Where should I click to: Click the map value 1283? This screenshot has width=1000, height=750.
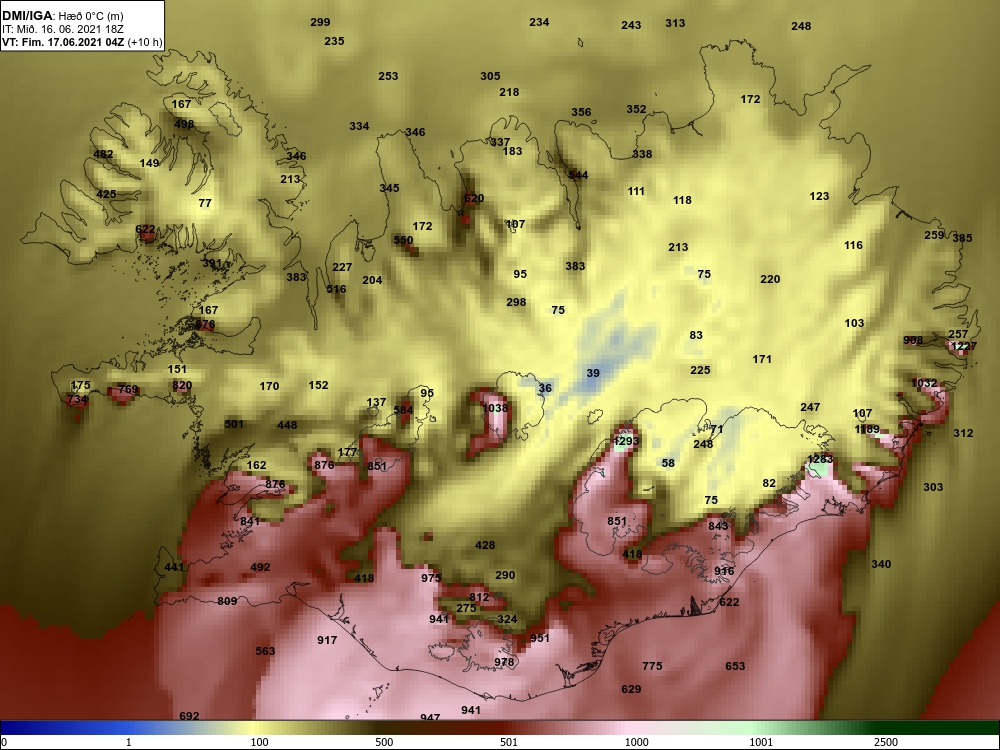click(x=820, y=459)
